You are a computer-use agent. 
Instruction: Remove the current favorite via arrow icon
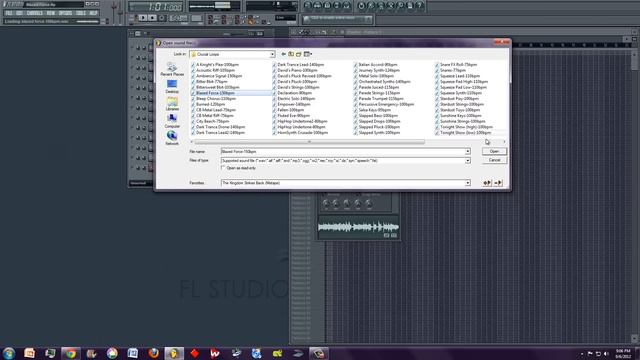click(x=498, y=183)
